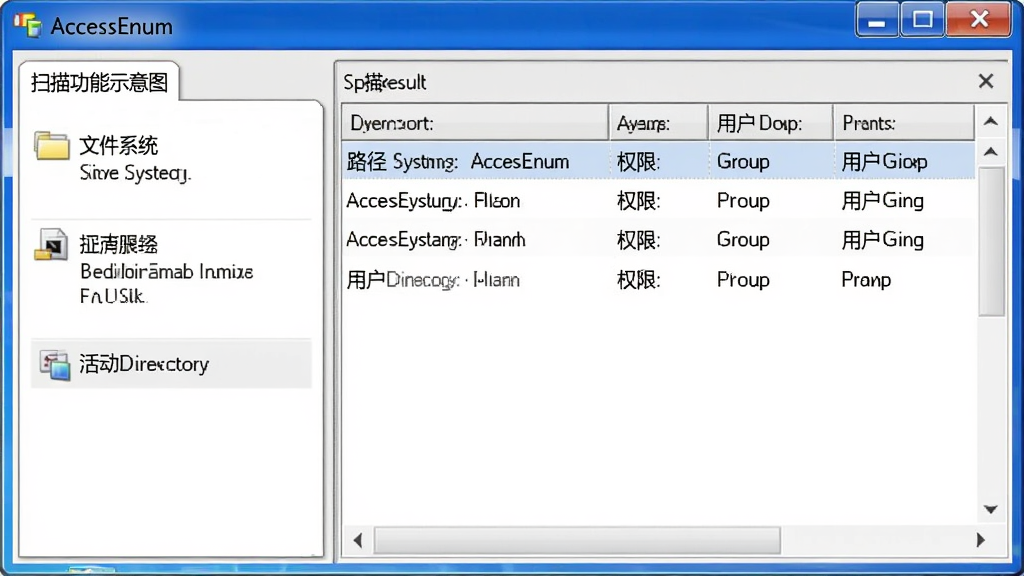The image size is (1024, 576).
Task: Click the document icon above 活动Directory entry
Action: tap(52, 244)
